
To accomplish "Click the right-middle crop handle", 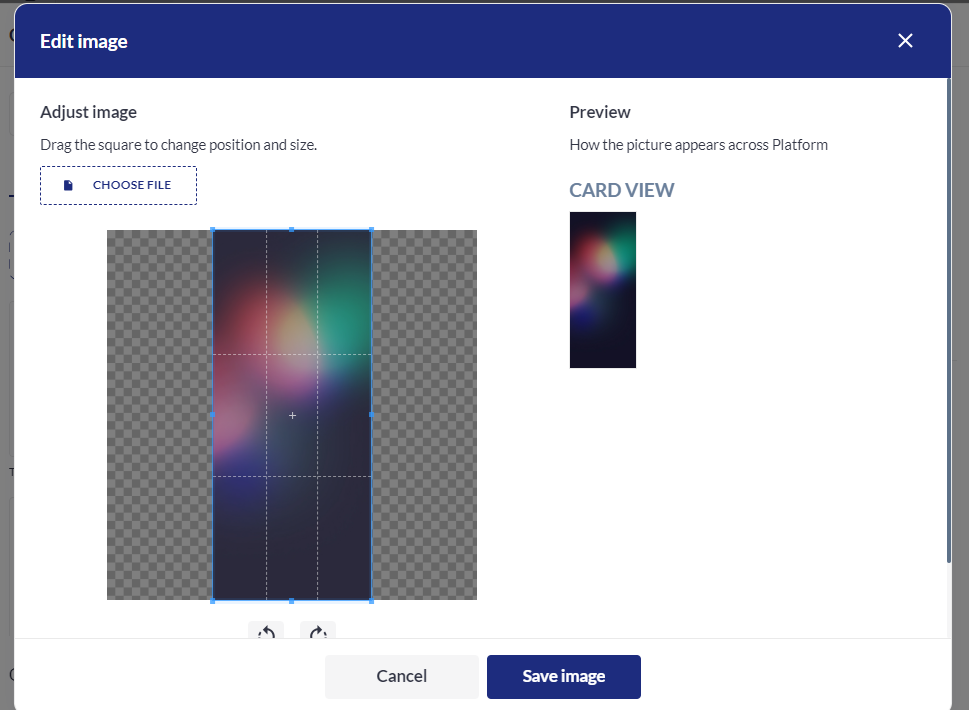I will click(x=371, y=414).
